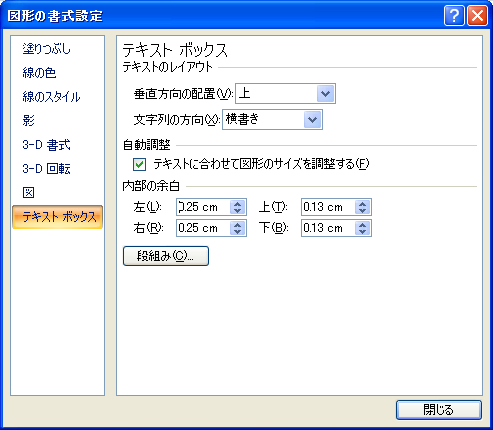Click the 閉じる button
This screenshot has height=430, width=493.
point(439,410)
